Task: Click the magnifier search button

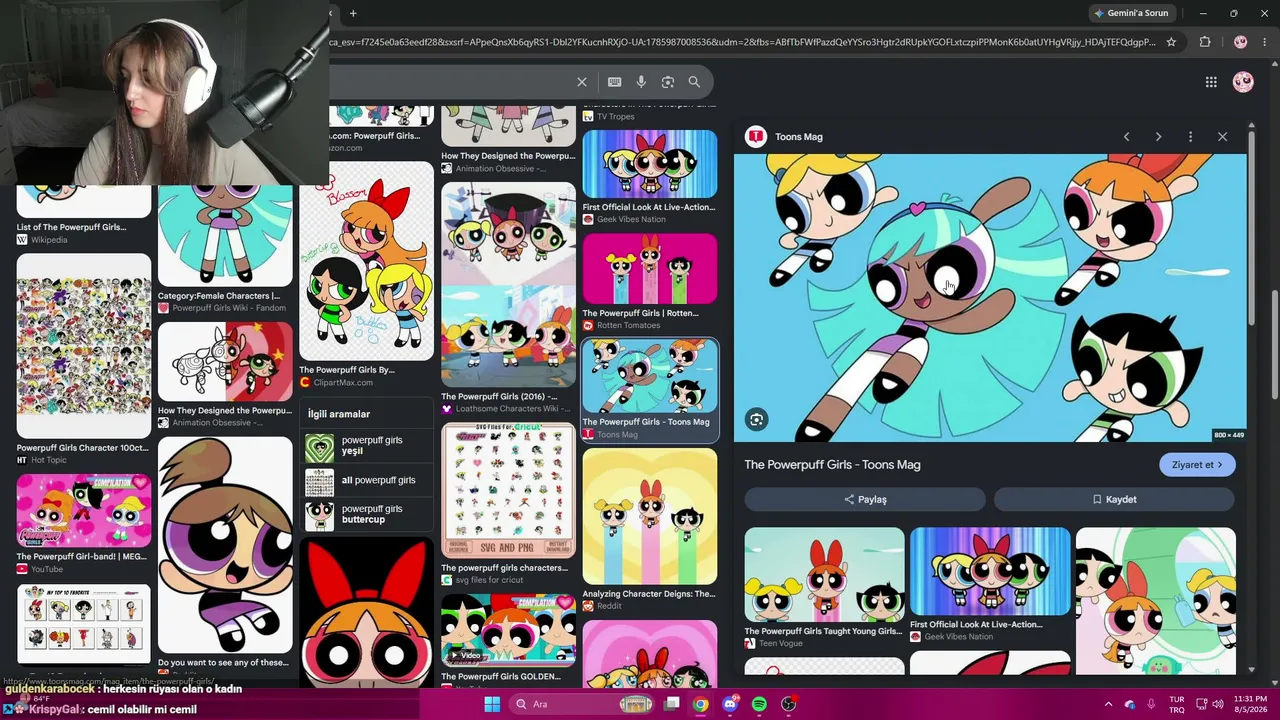Action: coord(694,82)
